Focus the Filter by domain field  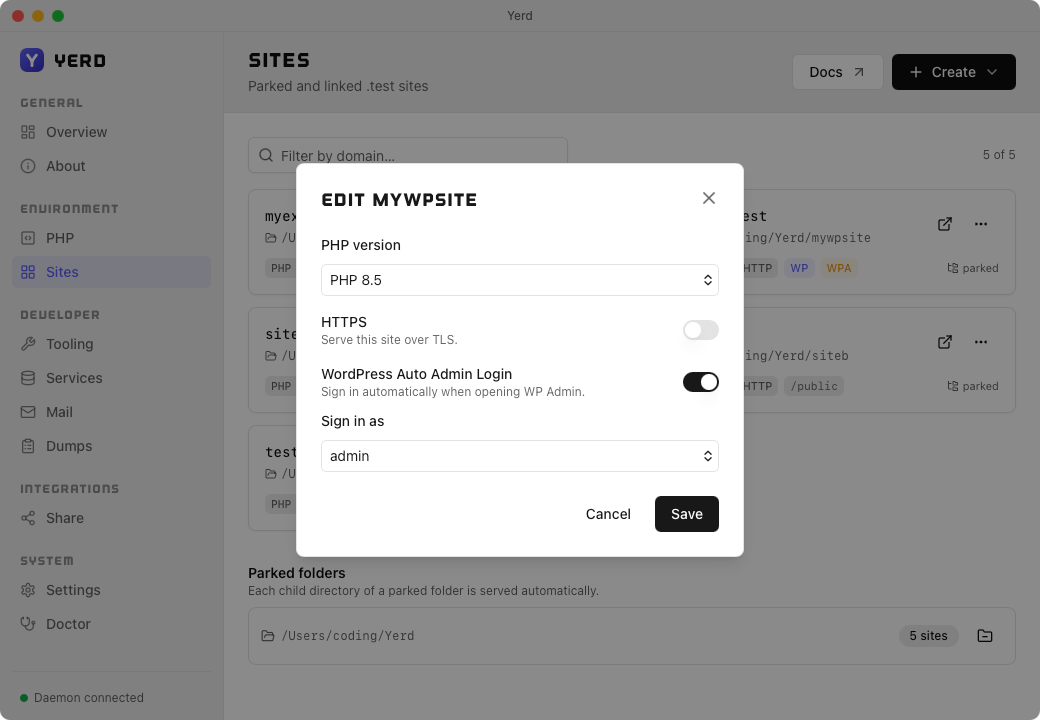[x=407, y=155]
